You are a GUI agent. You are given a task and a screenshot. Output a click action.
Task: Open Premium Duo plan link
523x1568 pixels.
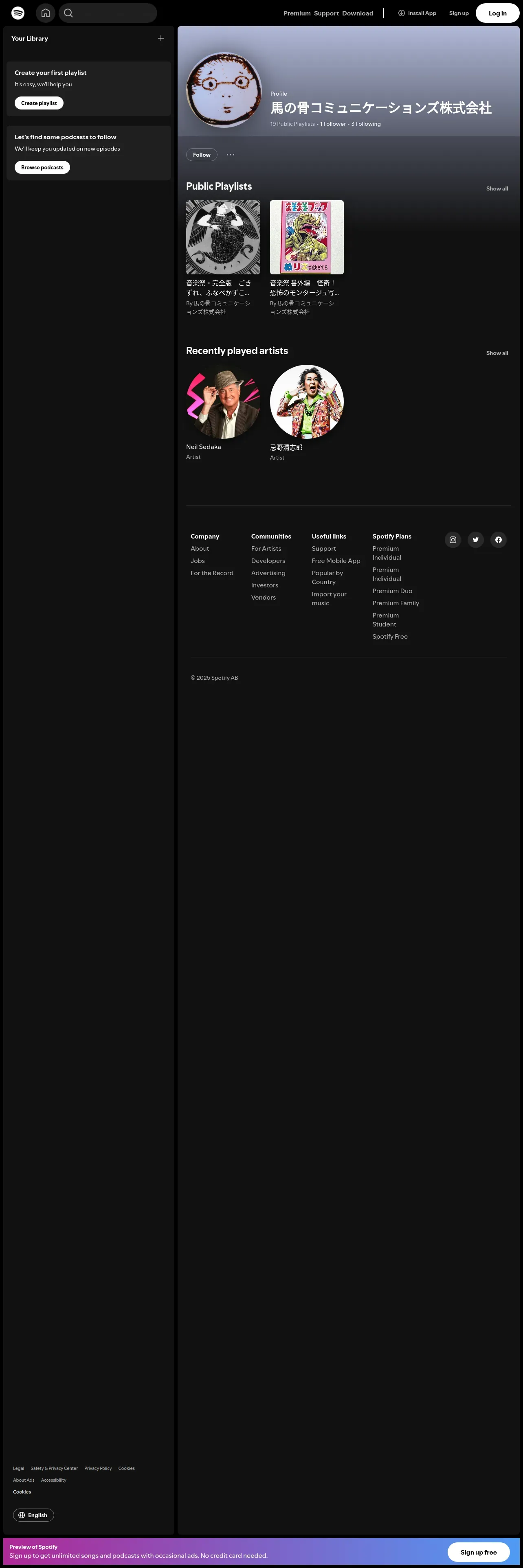click(392, 590)
